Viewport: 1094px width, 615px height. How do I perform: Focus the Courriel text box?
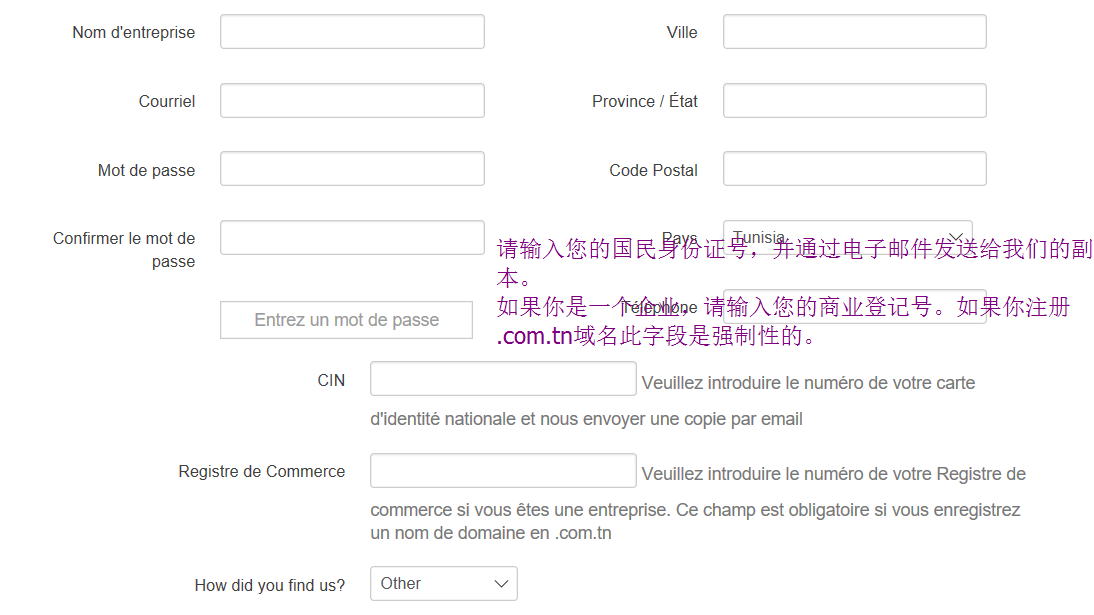(352, 101)
